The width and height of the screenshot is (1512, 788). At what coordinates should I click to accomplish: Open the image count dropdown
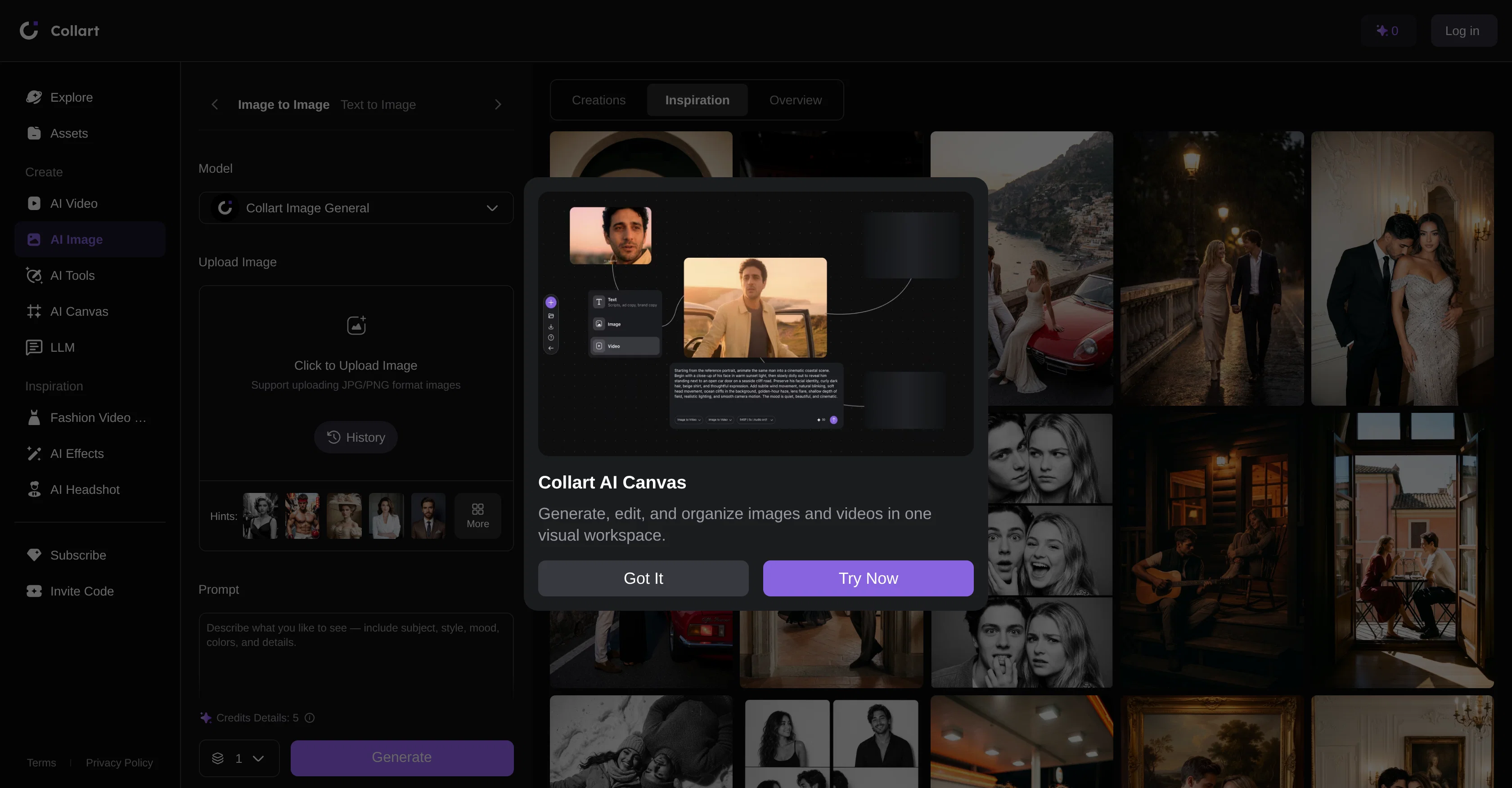[x=239, y=758]
